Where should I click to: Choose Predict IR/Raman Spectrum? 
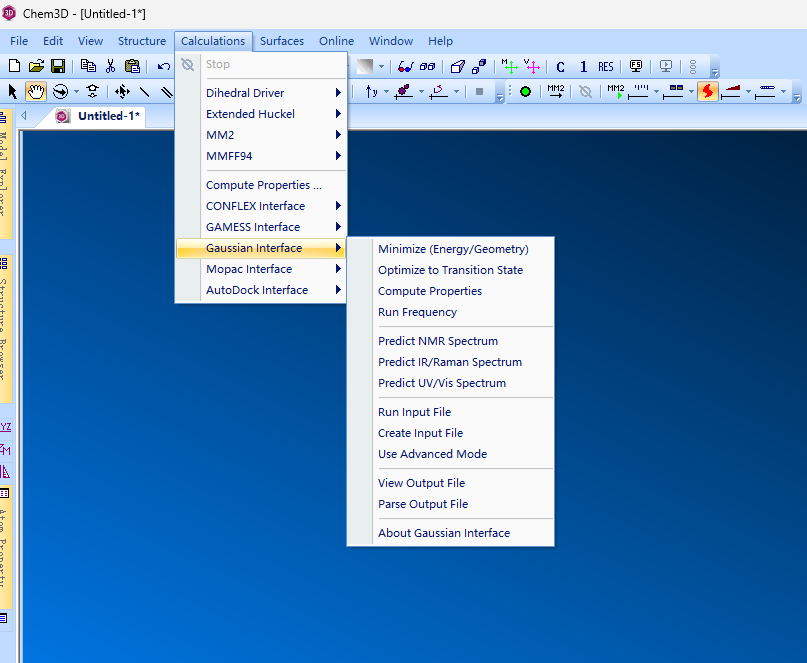click(451, 362)
